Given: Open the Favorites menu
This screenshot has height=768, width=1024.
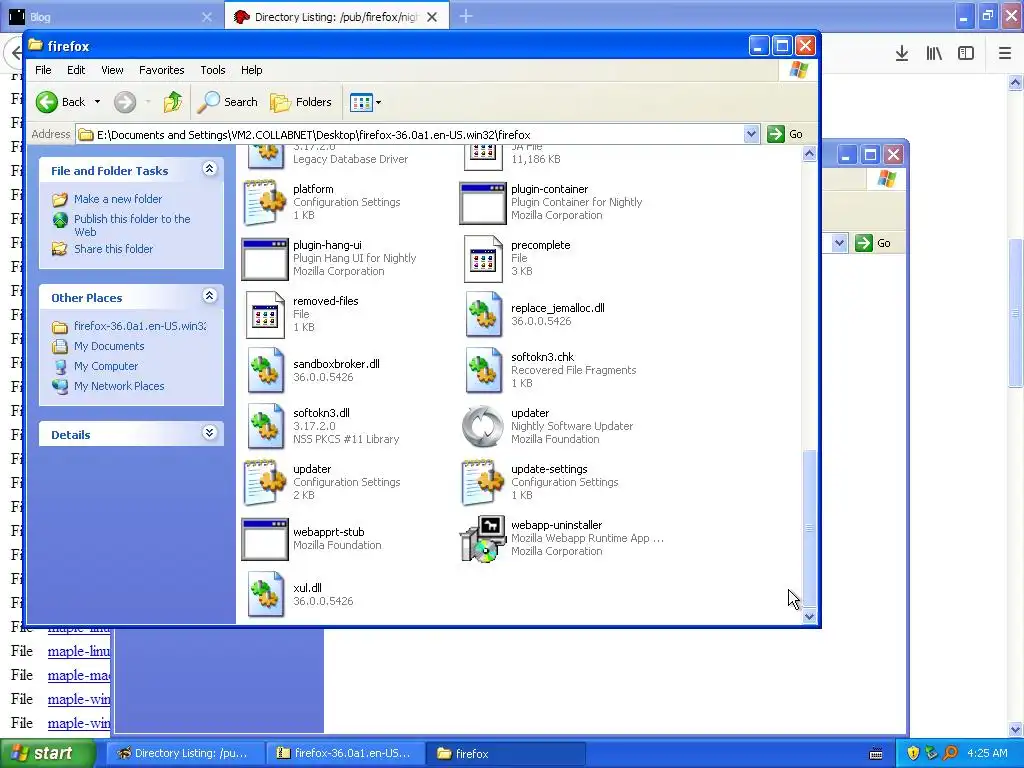Looking at the screenshot, I should click(x=161, y=70).
